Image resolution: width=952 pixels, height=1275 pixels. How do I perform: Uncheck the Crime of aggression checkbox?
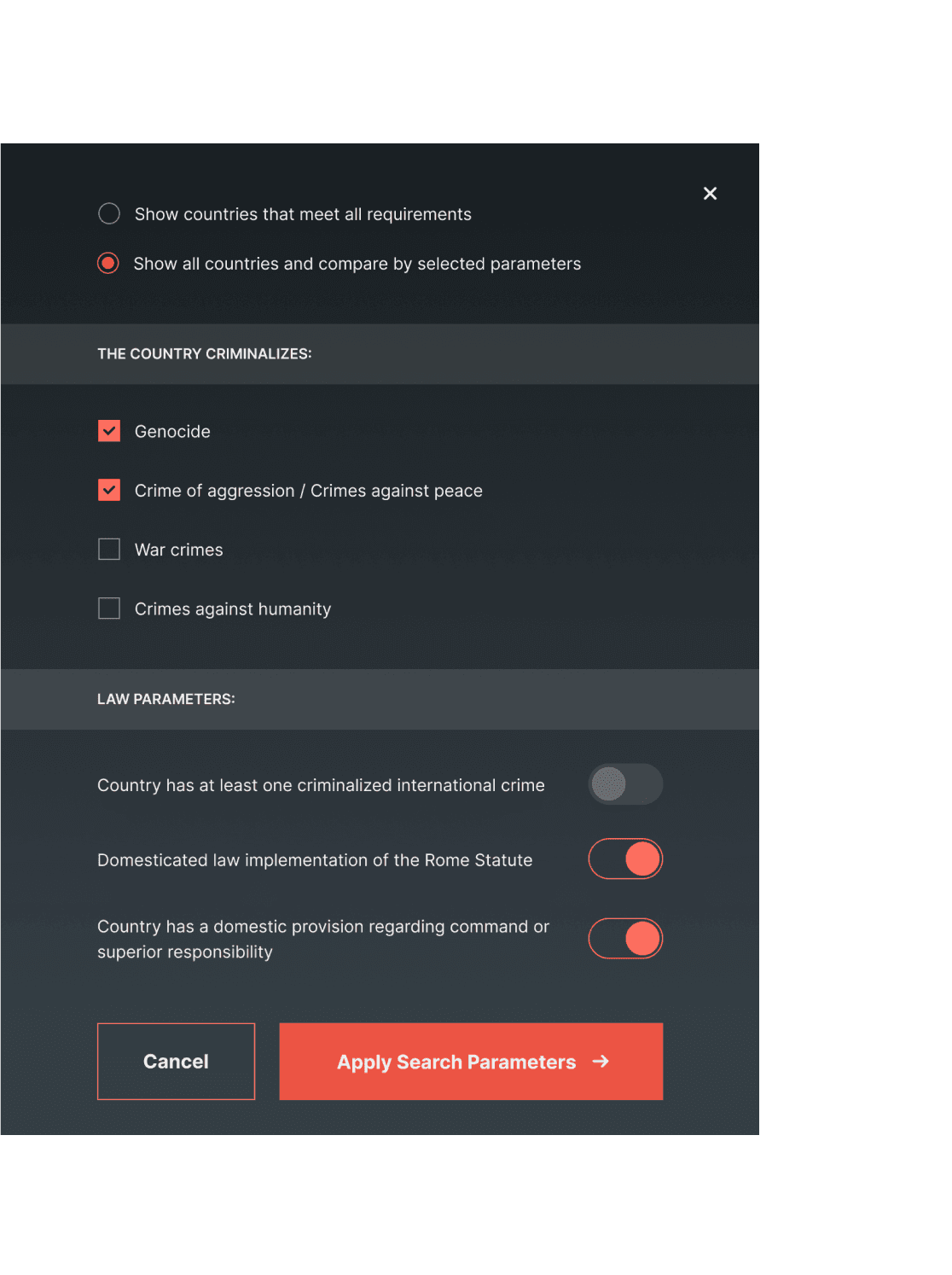click(109, 490)
